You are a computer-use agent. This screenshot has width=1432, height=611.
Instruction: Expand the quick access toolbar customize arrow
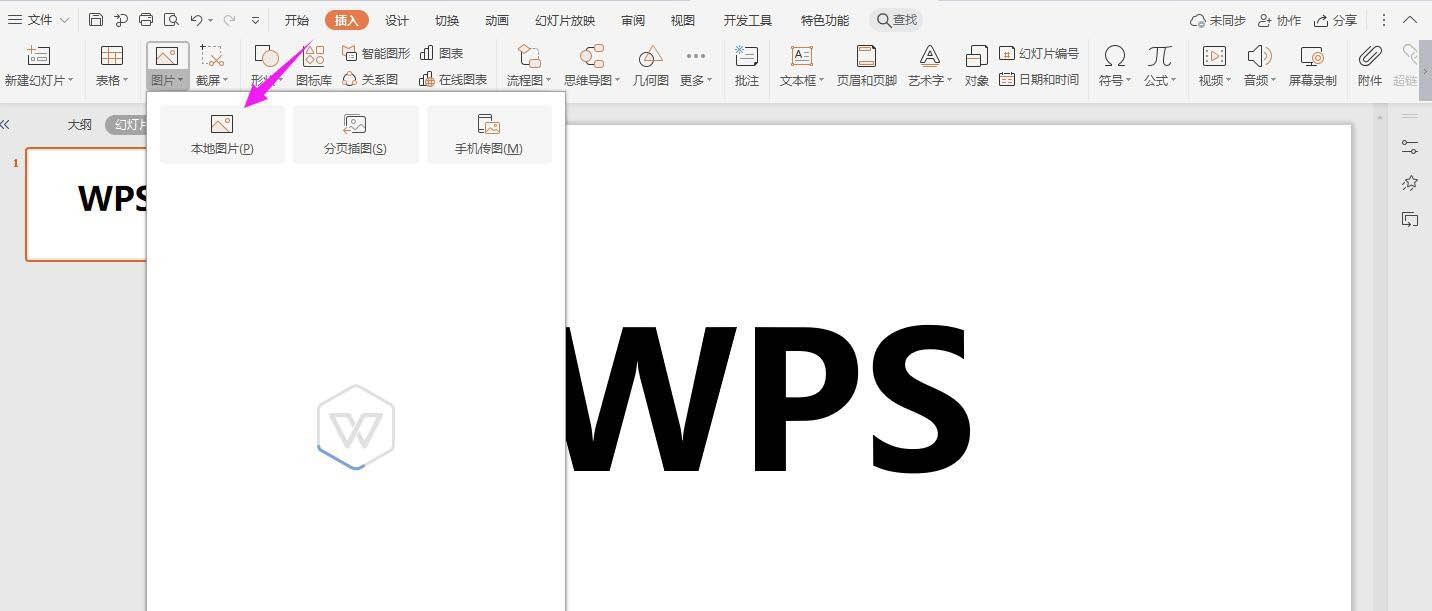pyautogui.click(x=256, y=20)
